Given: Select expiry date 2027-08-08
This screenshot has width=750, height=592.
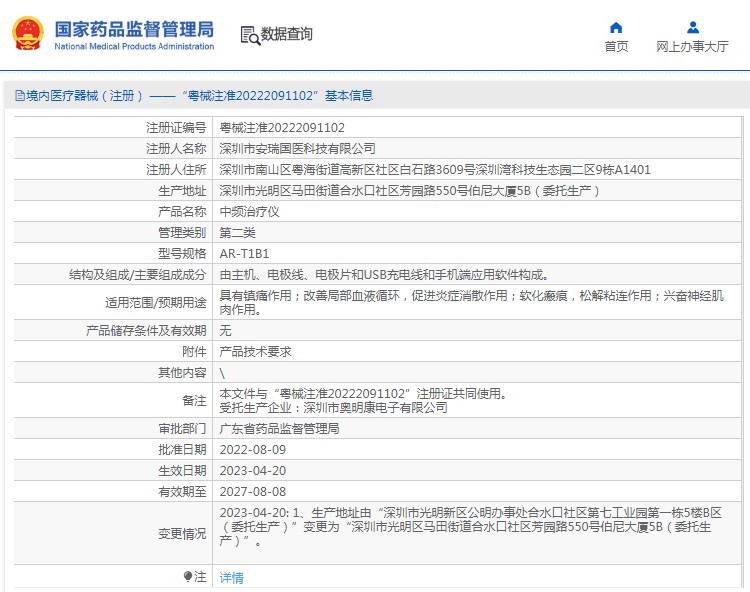Looking at the screenshot, I should (x=253, y=492).
